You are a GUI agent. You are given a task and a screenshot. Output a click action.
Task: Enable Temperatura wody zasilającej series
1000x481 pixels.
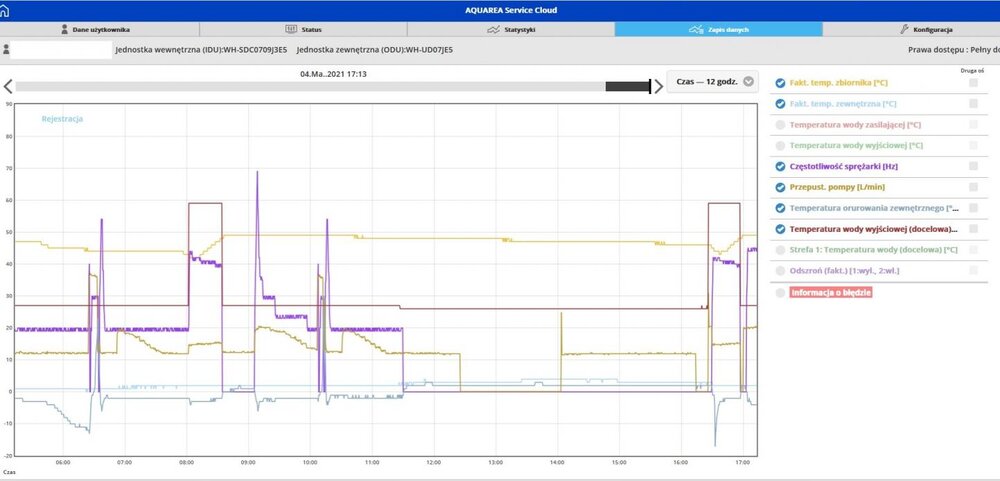(780, 124)
